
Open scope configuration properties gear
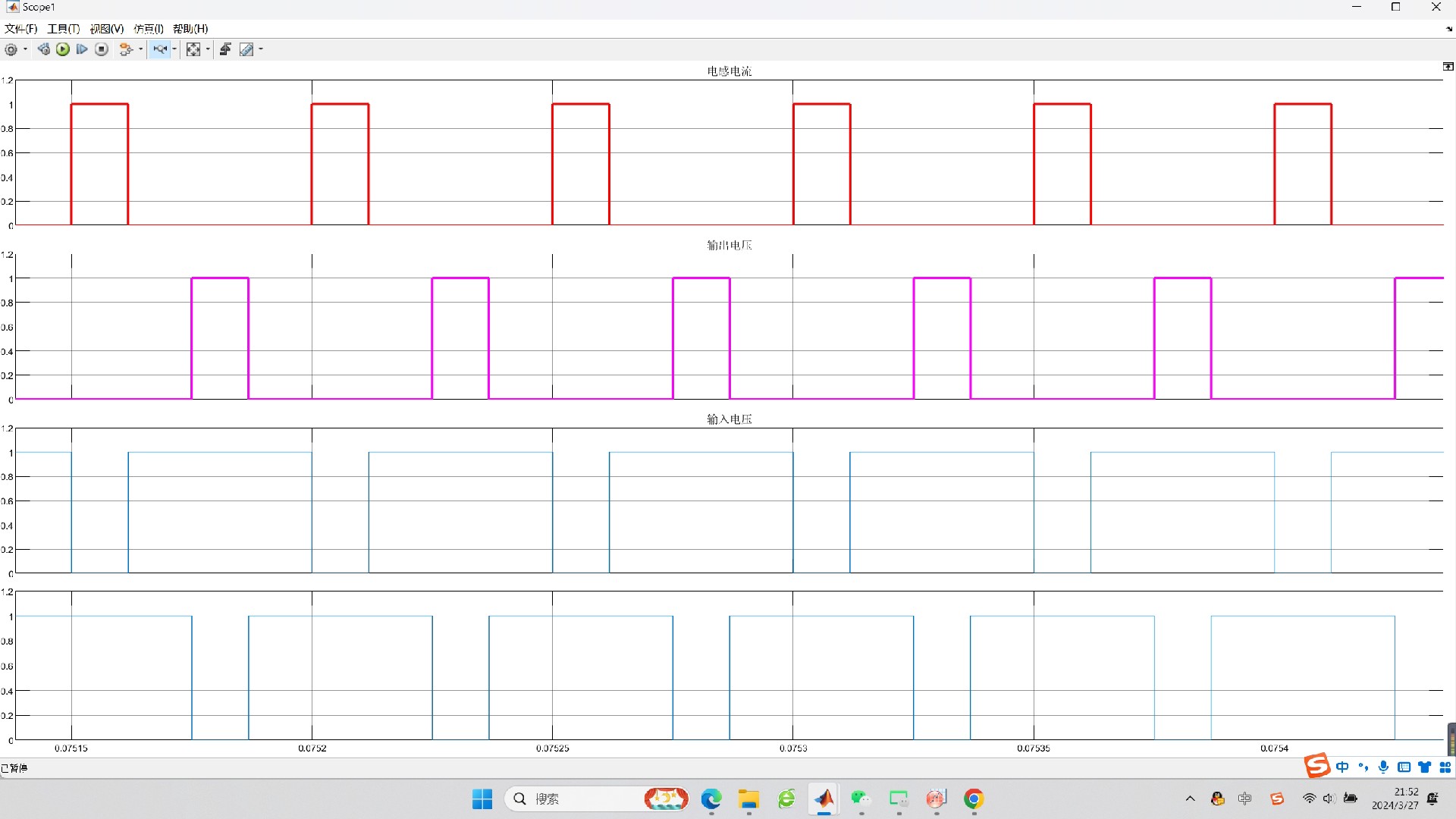point(11,49)
